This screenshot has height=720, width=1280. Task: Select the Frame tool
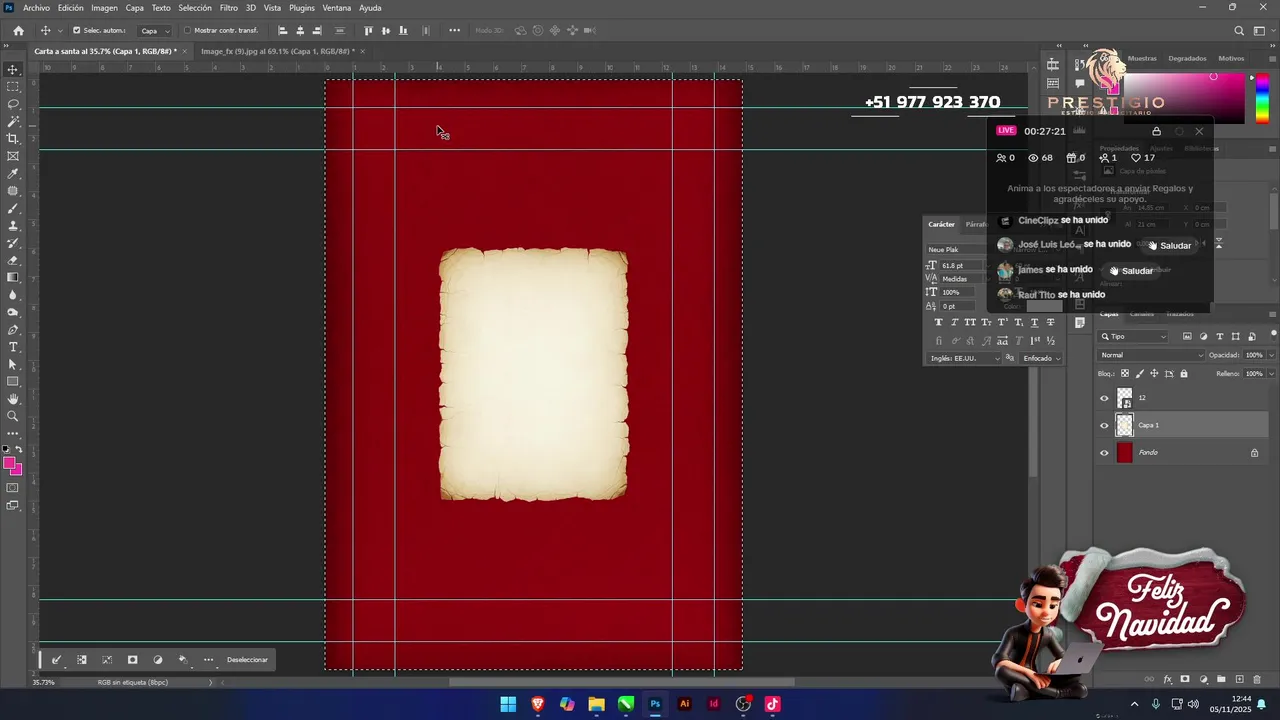pos(13,156)
